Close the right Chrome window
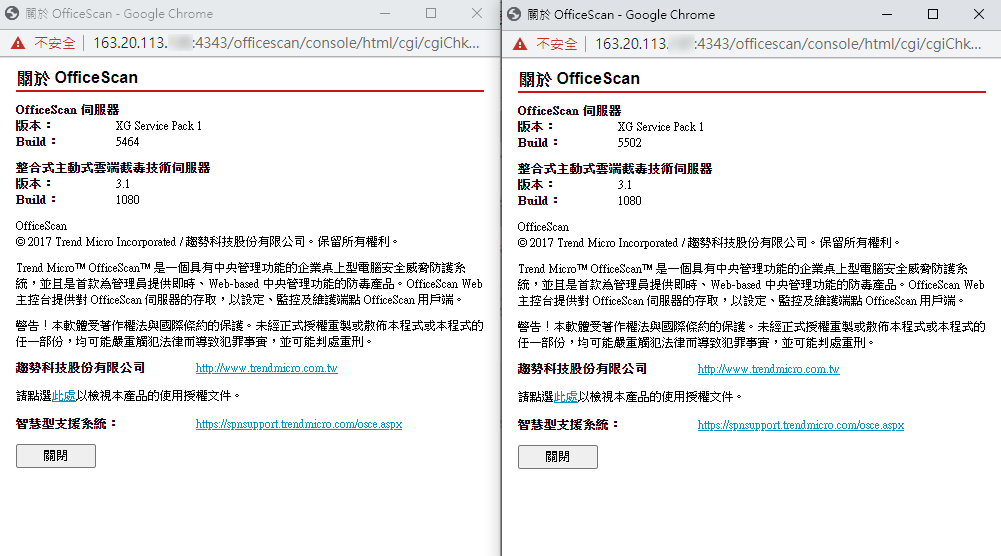The image size is (1001, 556). coord(979,14)
